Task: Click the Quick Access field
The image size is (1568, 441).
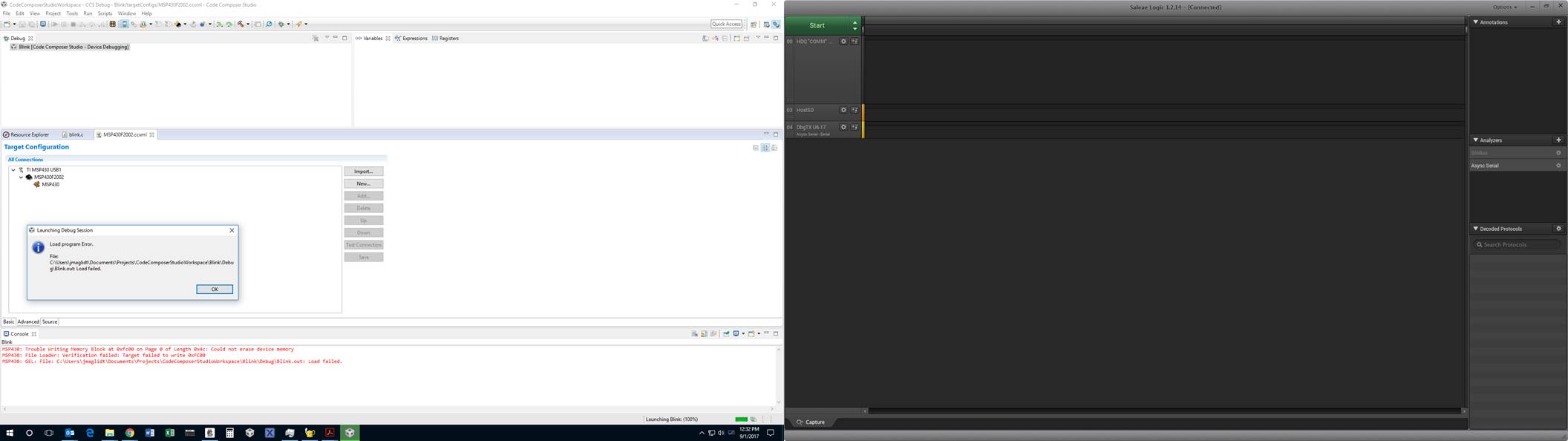Action: 726,24
